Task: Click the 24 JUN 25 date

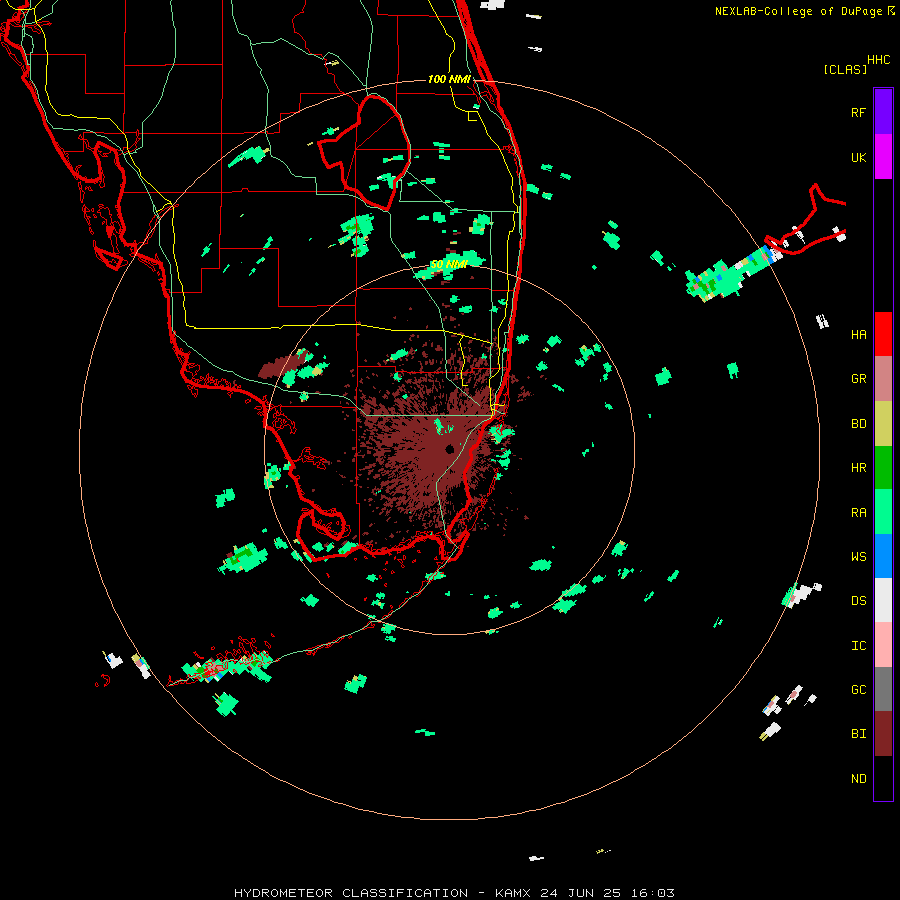Action: click(581, 893)
